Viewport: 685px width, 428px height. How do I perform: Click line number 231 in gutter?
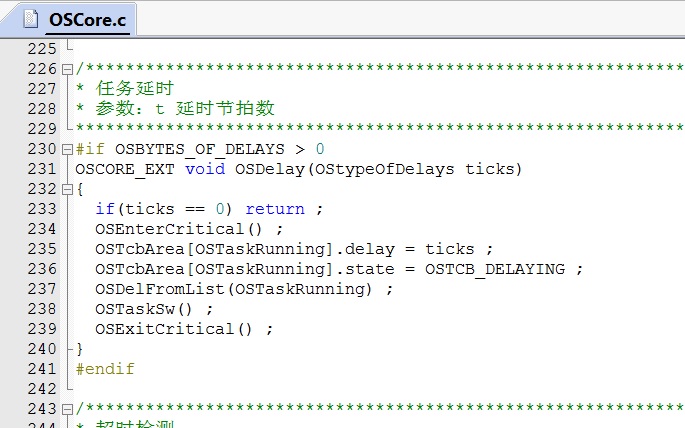coord(42,169)
